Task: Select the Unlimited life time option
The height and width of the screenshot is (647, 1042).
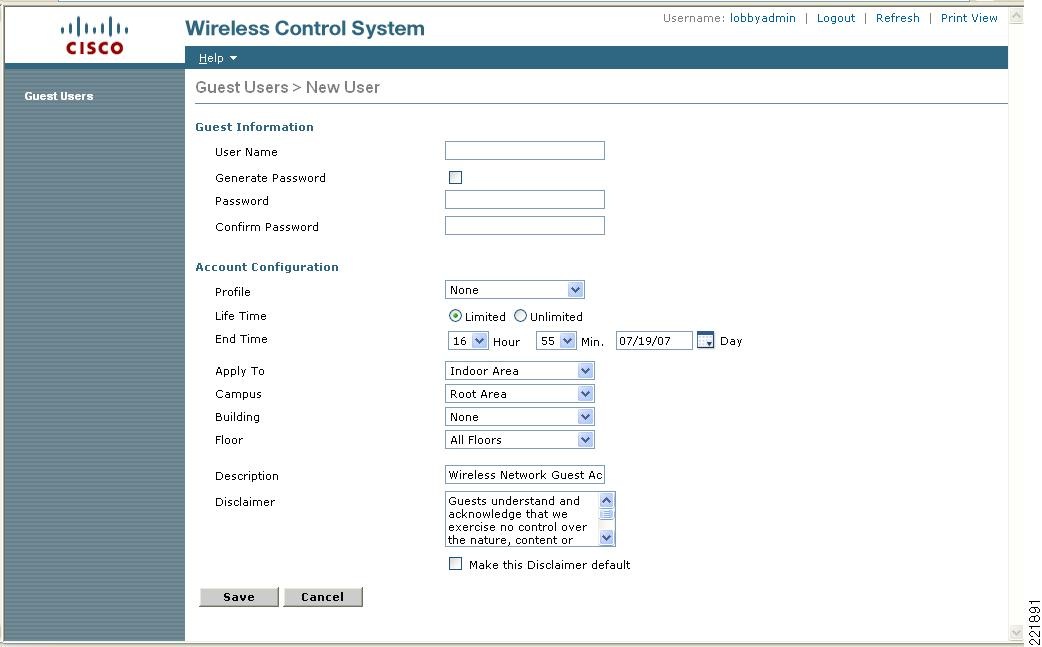Action: coord(520,316)
